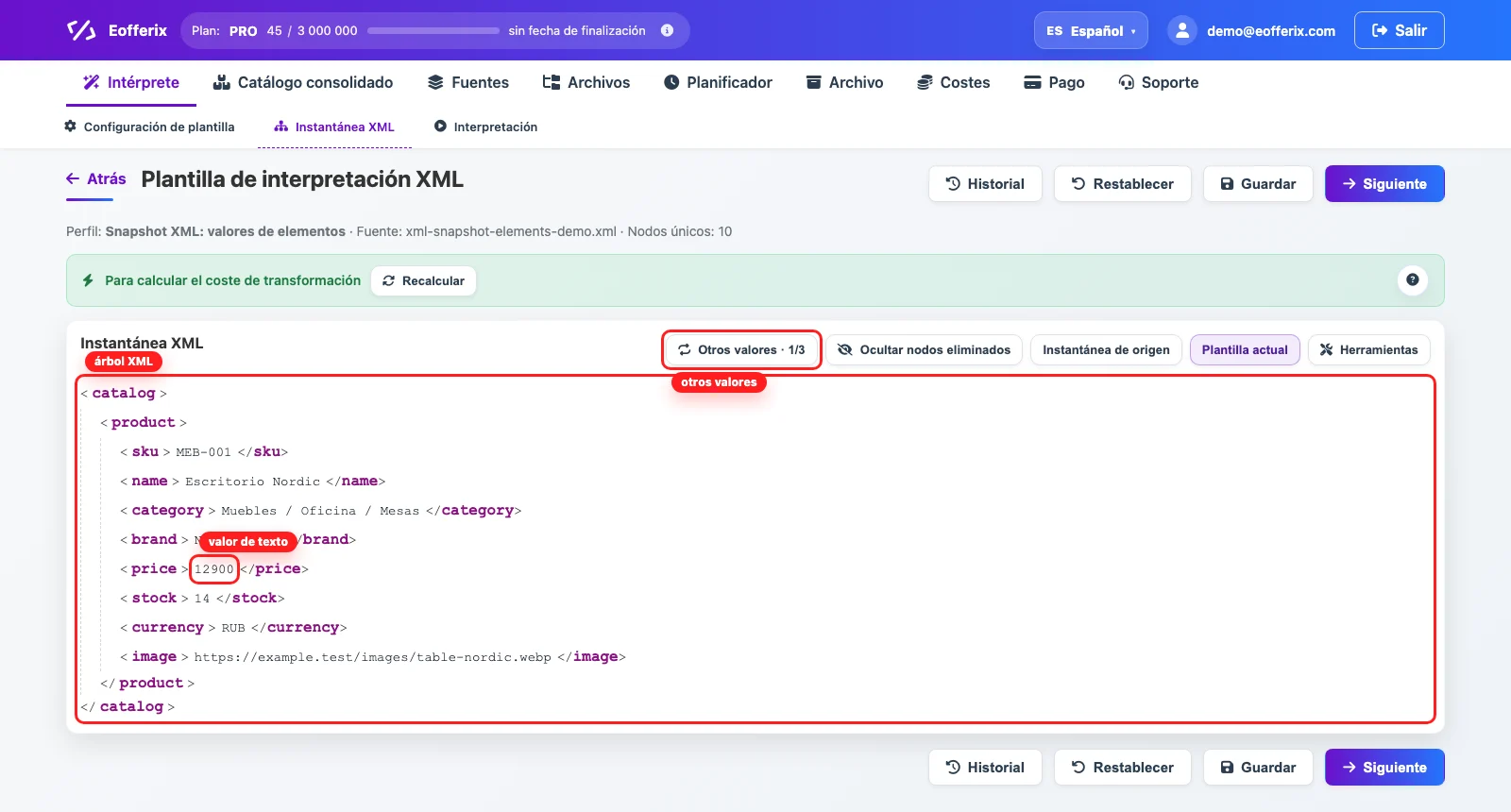This screenshot has width=1511, height=812.
Task: Open the Soporte tab
Action: (1159, 82)
